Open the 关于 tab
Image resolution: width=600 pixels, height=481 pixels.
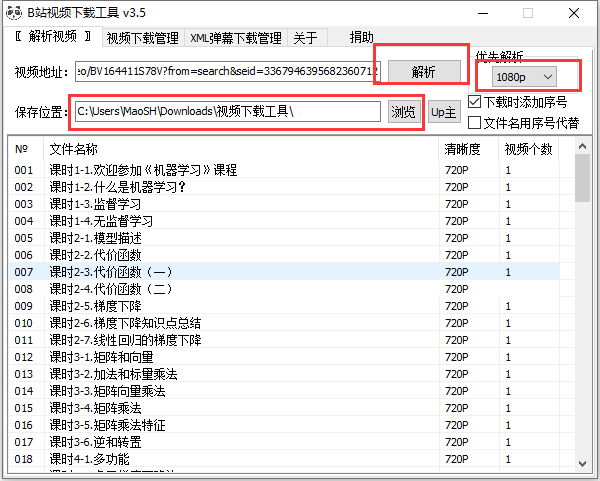coord(305,38)
